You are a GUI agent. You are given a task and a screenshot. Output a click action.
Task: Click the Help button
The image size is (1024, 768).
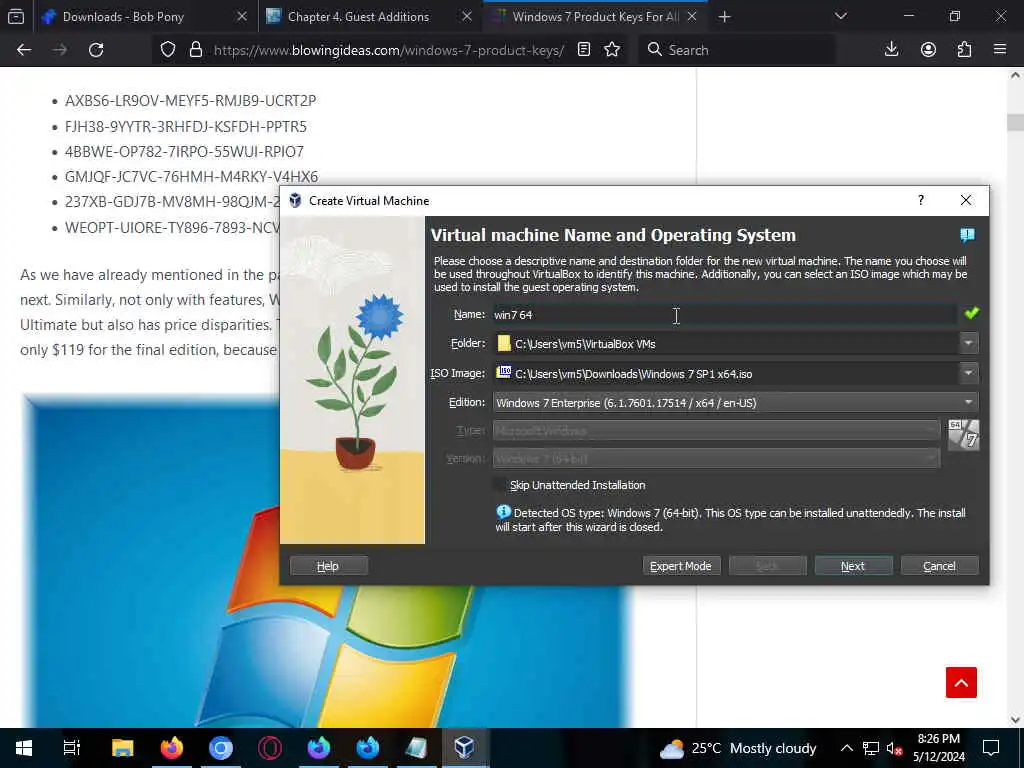click(x=328, y=566)
